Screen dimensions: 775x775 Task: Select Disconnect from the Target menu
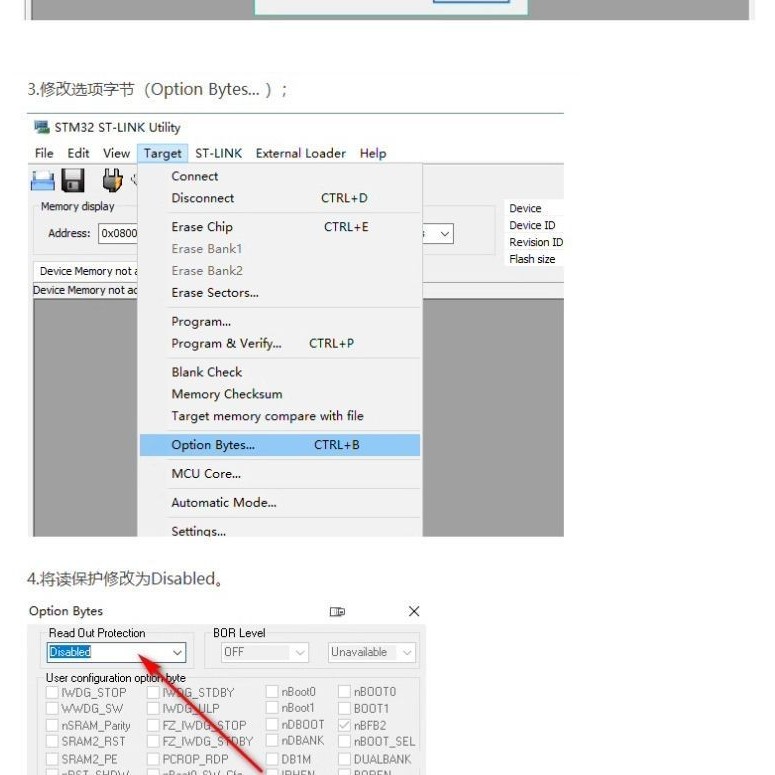point(280,198)
